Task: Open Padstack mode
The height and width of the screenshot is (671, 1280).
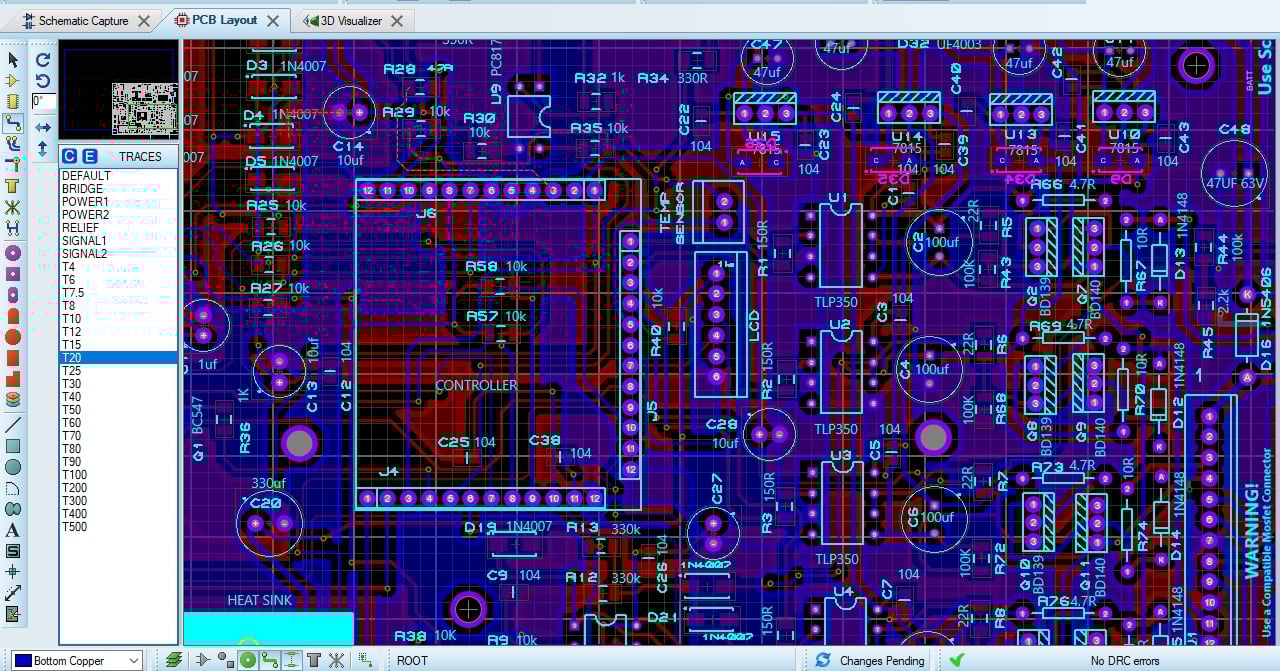Action: tap(13, 399)
